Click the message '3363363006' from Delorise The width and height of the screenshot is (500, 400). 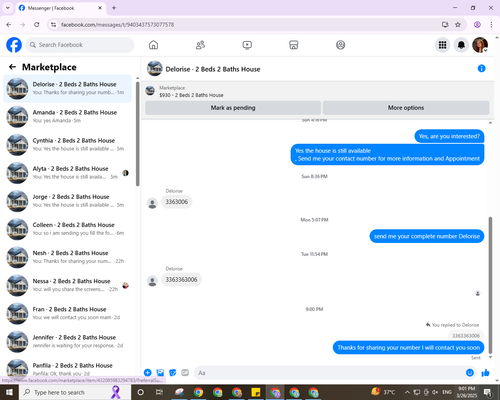181,279
